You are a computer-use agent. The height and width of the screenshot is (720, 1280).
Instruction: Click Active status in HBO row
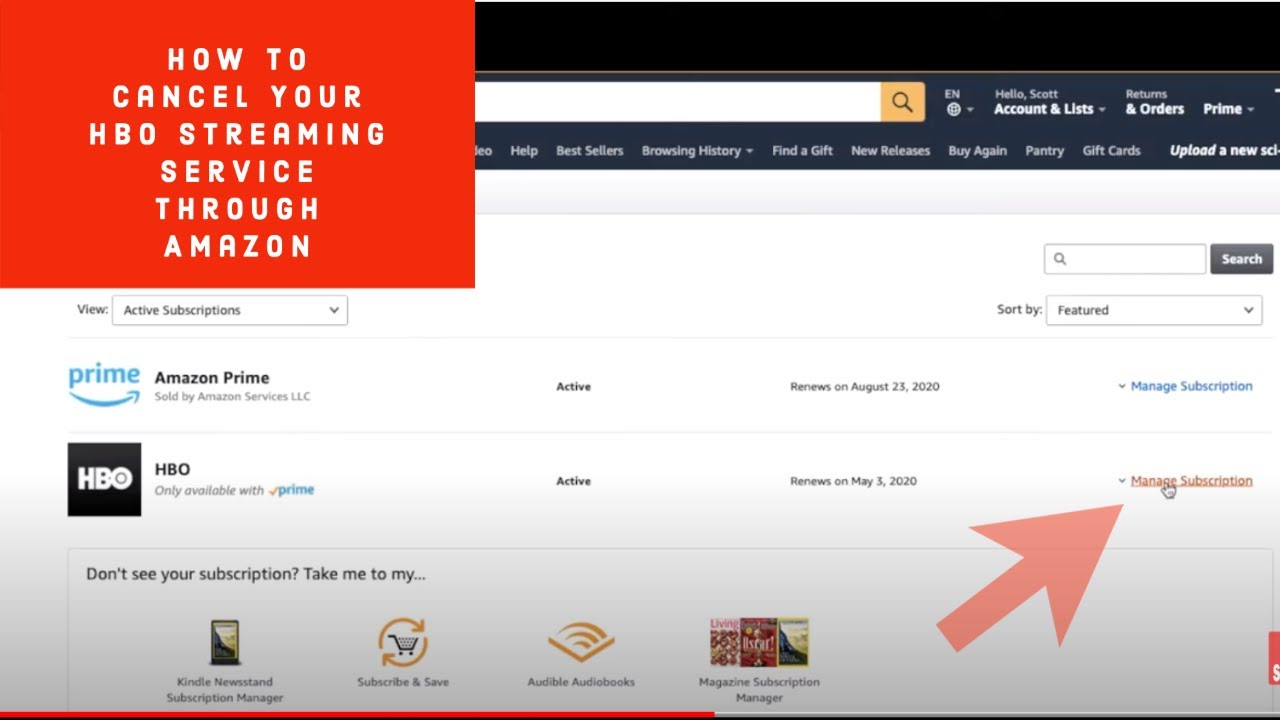click(x=573, y=481)
